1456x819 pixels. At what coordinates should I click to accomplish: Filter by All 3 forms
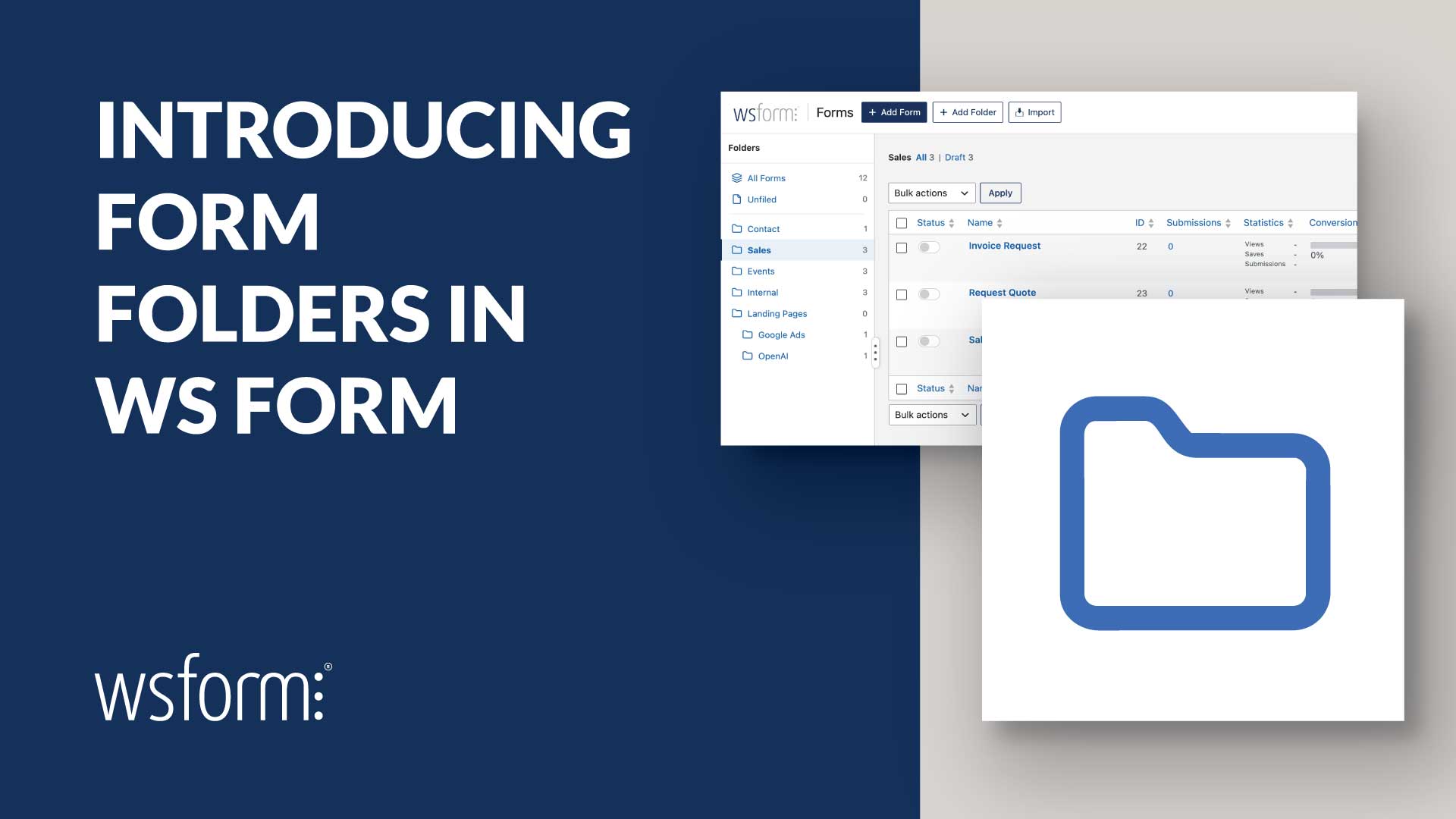(924, 158)
